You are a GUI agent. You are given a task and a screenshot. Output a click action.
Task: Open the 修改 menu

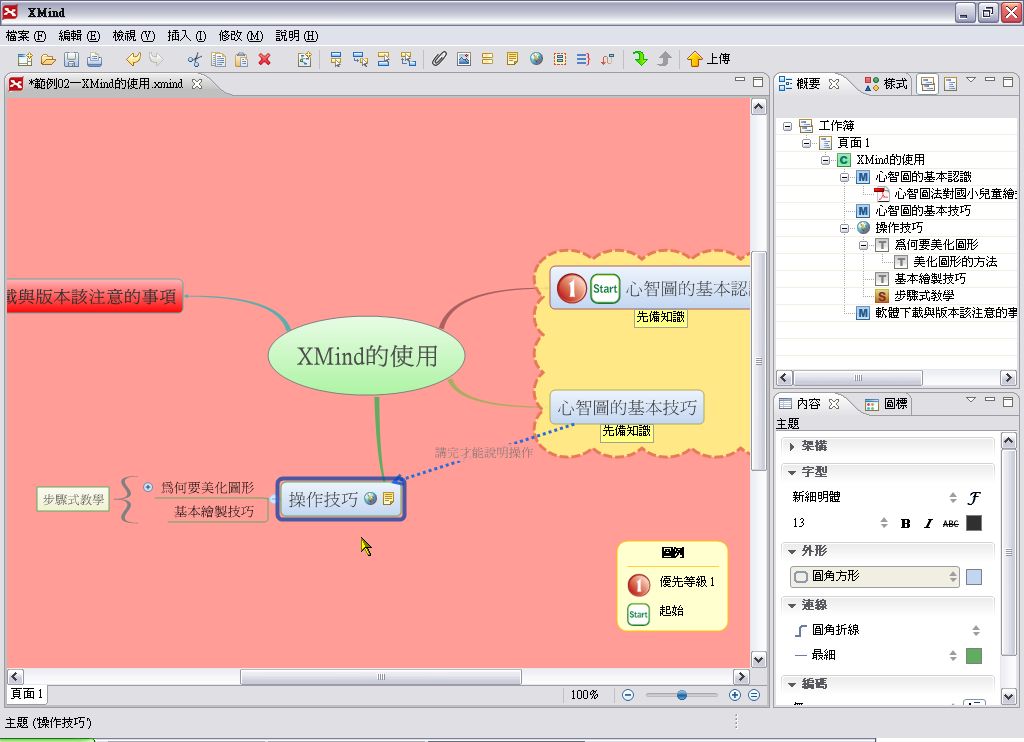pyautogui.click(x=240, y=36)
